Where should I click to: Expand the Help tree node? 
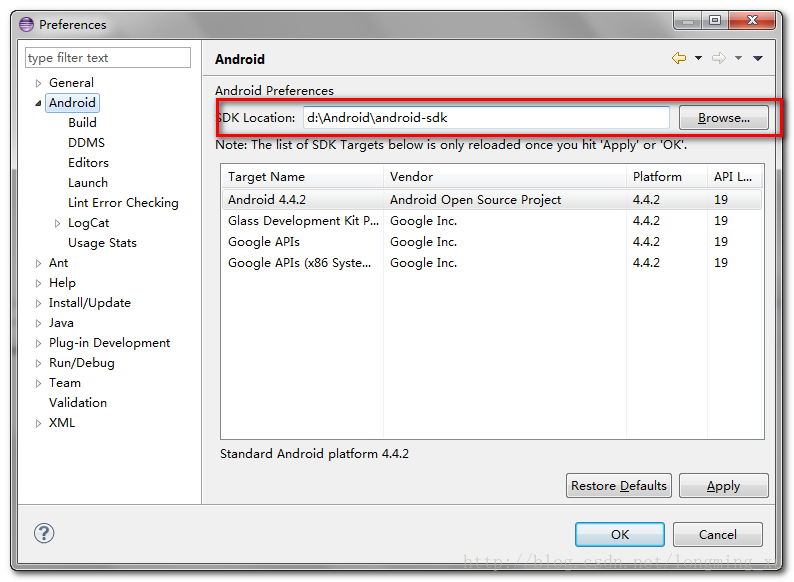38,283
